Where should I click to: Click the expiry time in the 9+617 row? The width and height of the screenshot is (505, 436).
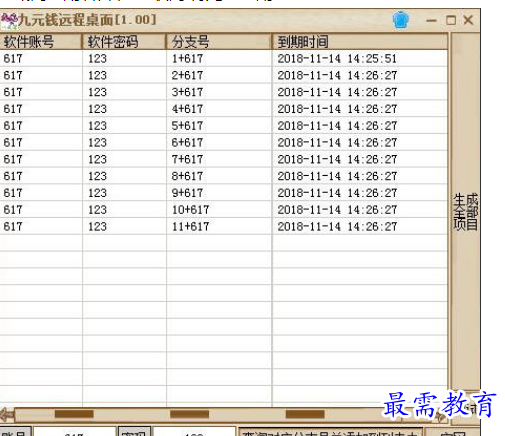(337, 193)
